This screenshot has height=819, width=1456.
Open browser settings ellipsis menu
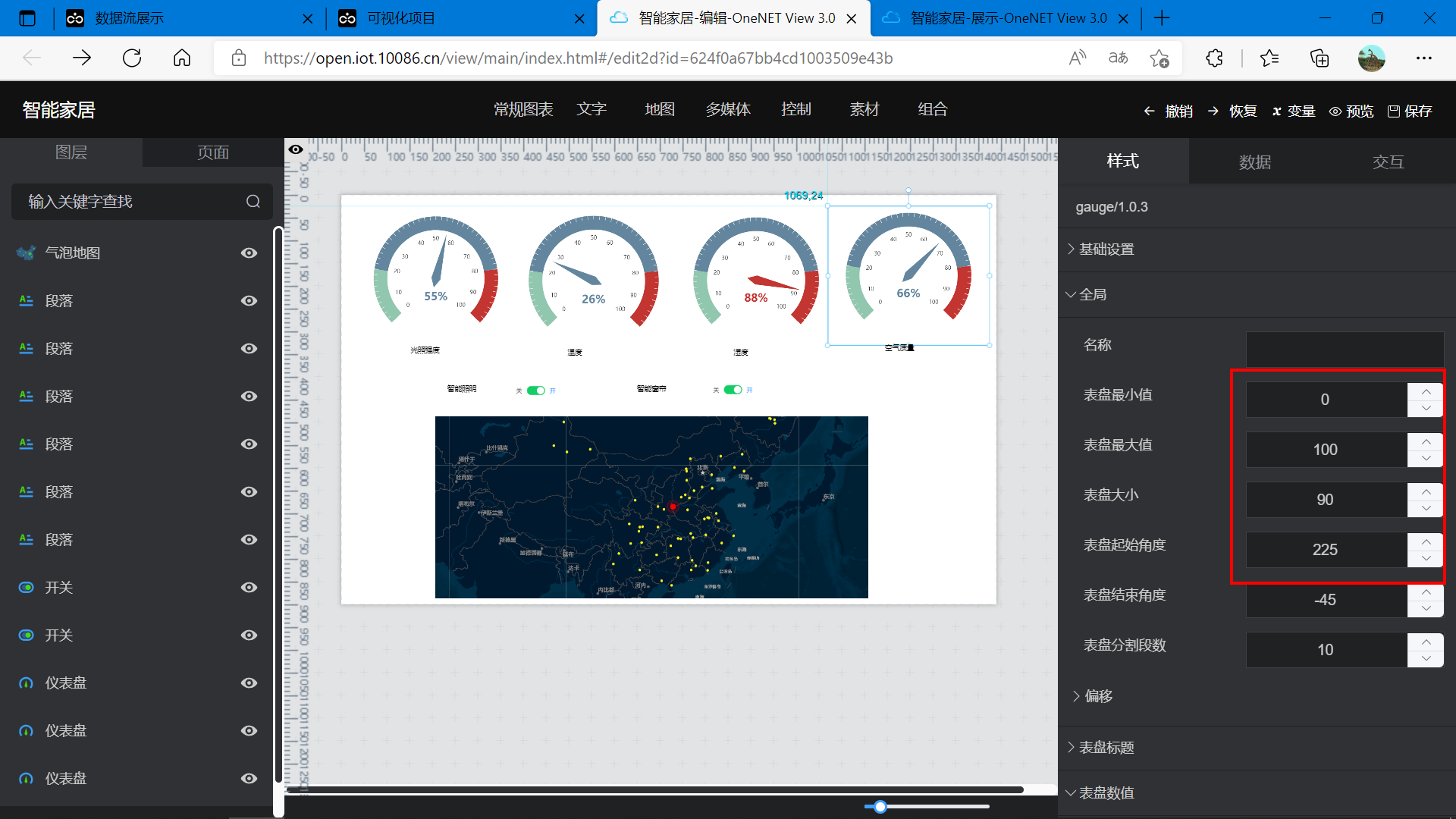pos(1424,58)
